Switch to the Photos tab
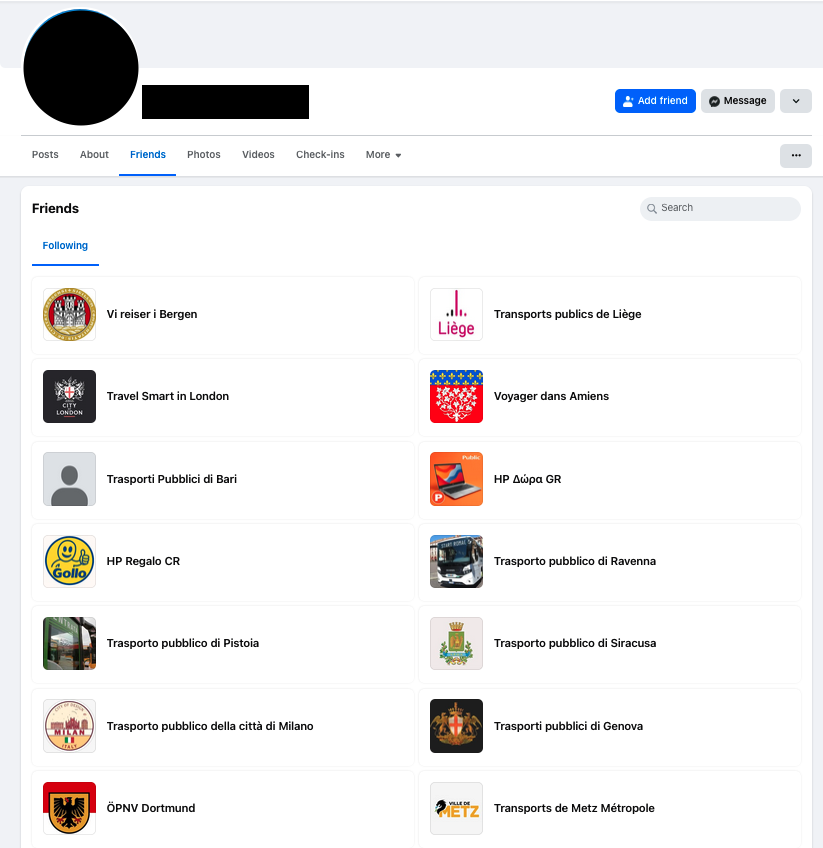The image size is (823, 848). tap(203, 155)
